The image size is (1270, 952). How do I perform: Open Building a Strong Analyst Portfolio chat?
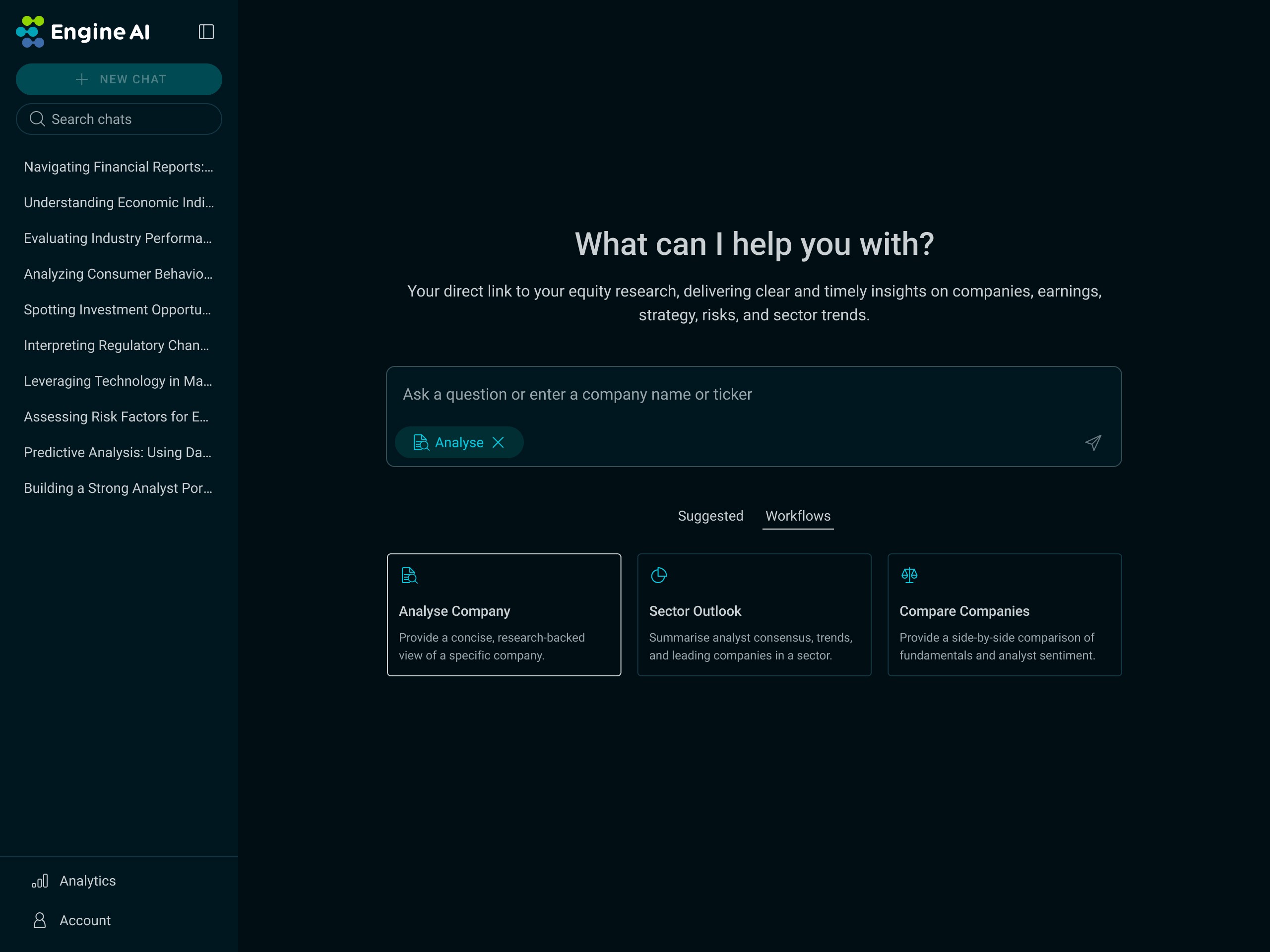pos(118,488)
